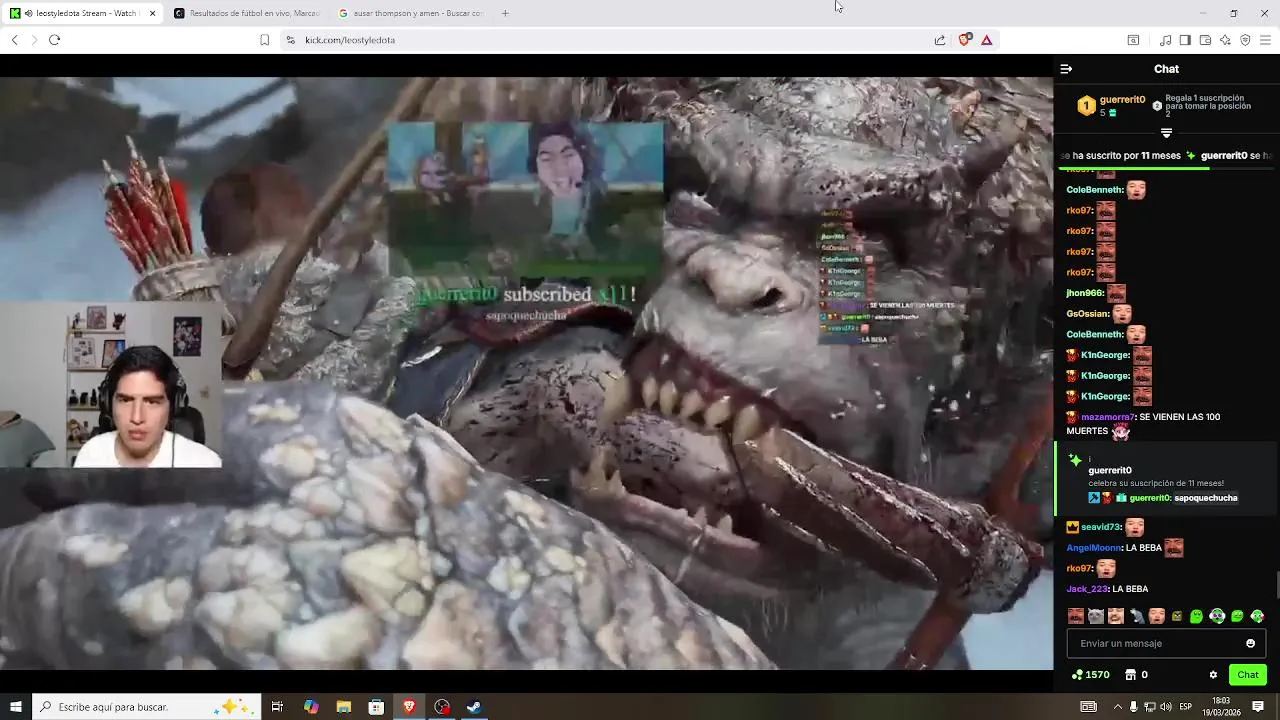The height and width of the screenshot is (720, 1280).
Task: Open Microsoft Store from taskbar
Action: [x=376, y=707]
